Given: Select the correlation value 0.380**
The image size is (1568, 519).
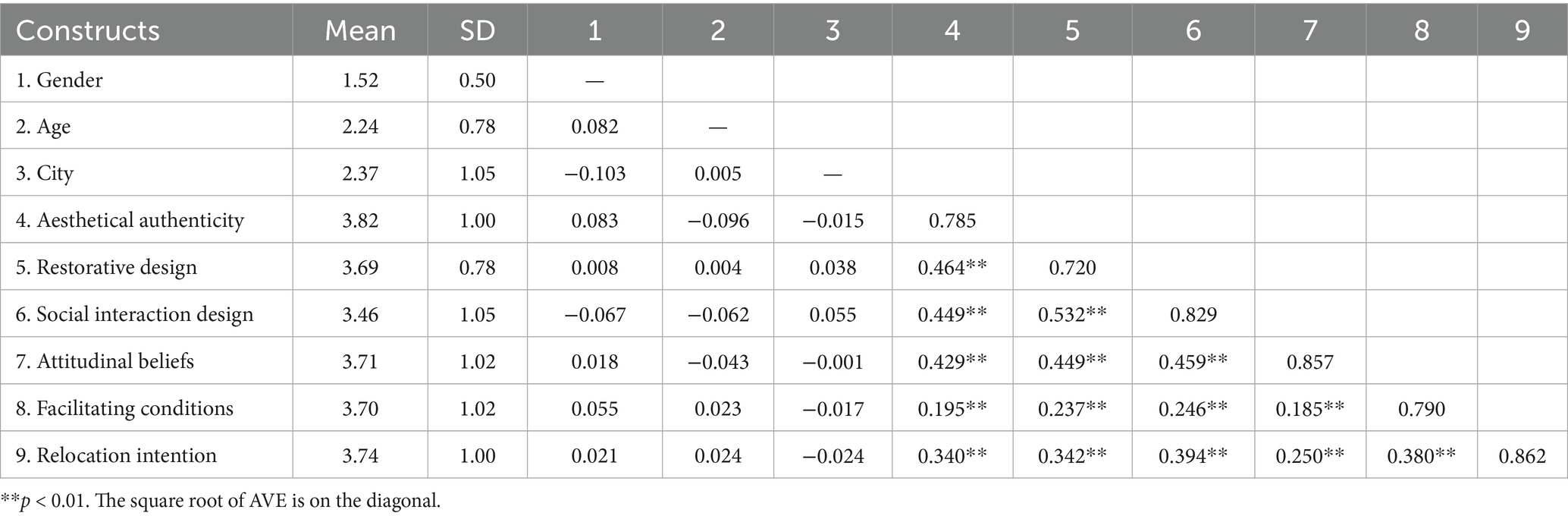Looking at the screenshot, I should coord(1421,455).
